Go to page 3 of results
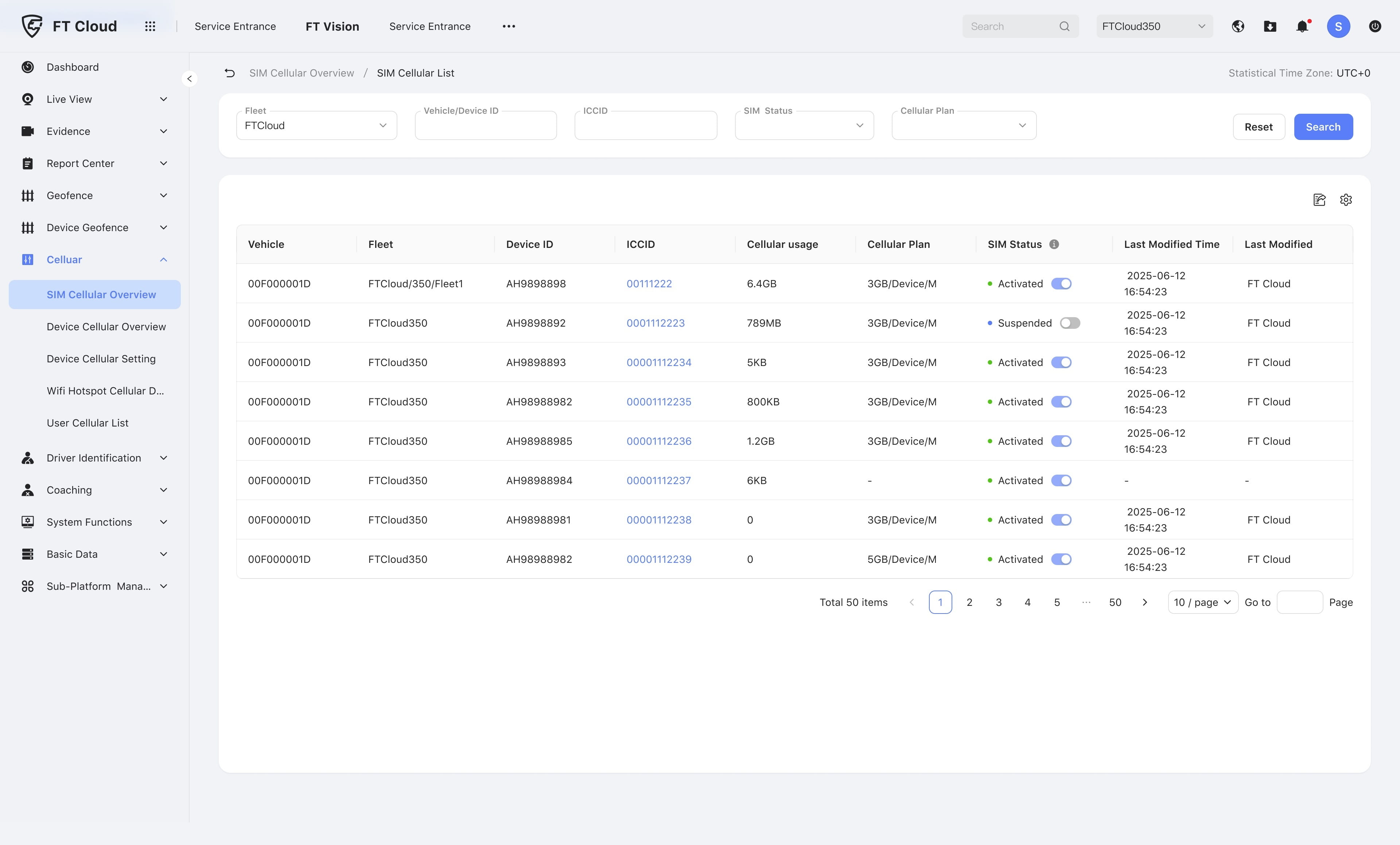Viewport: 1400px width, 845px height. [998, 602]
